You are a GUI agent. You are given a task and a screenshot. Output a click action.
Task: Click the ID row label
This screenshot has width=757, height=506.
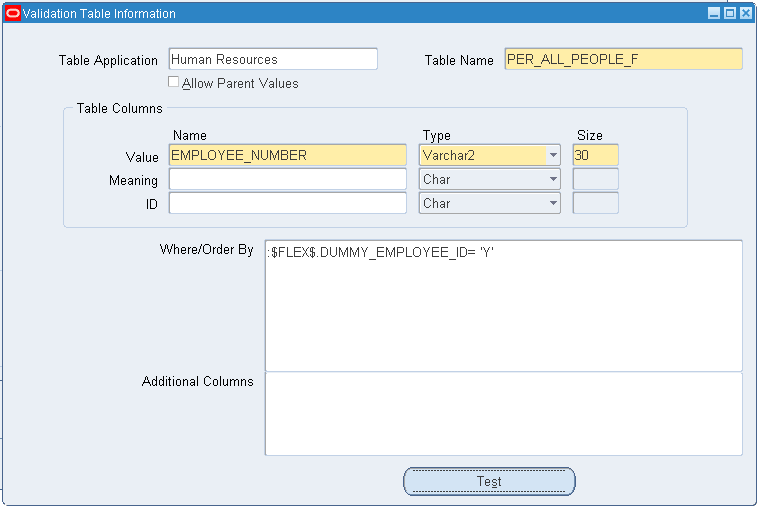[152, 204]
